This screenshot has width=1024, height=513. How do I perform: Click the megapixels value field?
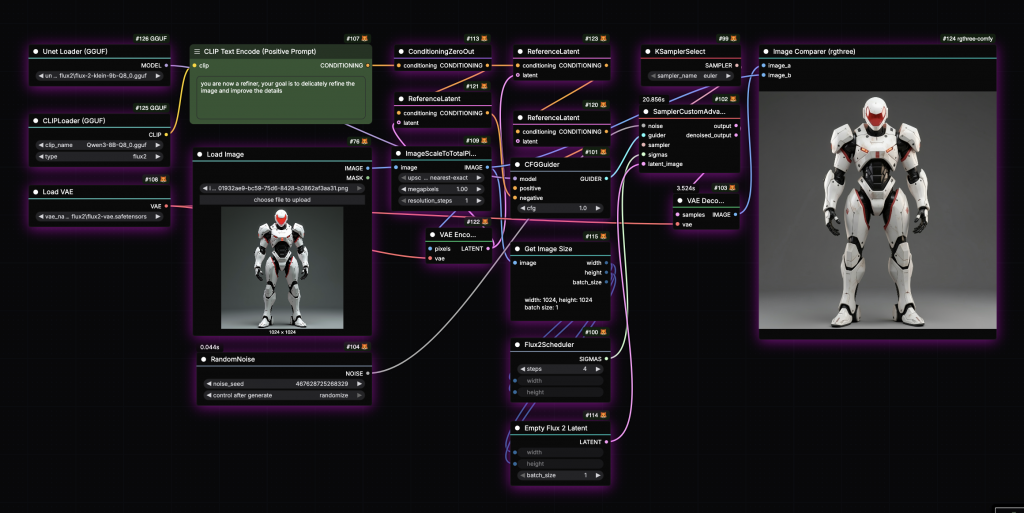(x=441, y=189)
